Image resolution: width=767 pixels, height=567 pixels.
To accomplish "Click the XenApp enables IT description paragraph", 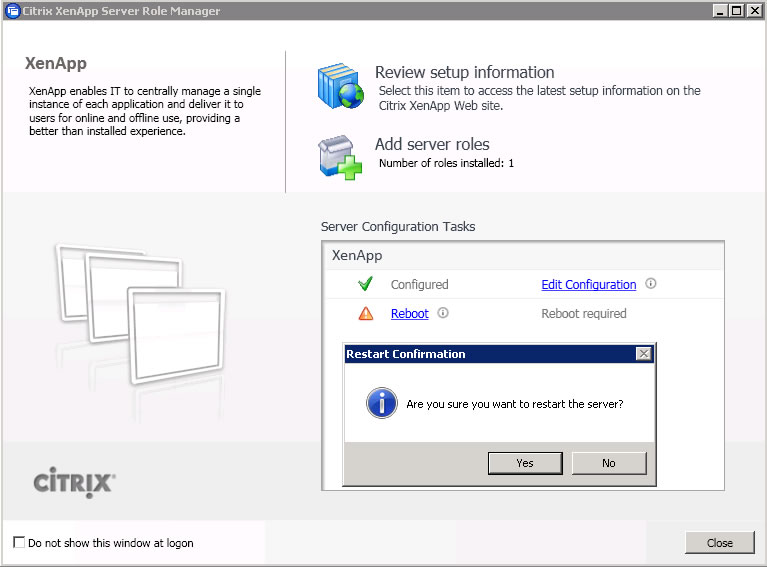I will click(x=145, y=111).
